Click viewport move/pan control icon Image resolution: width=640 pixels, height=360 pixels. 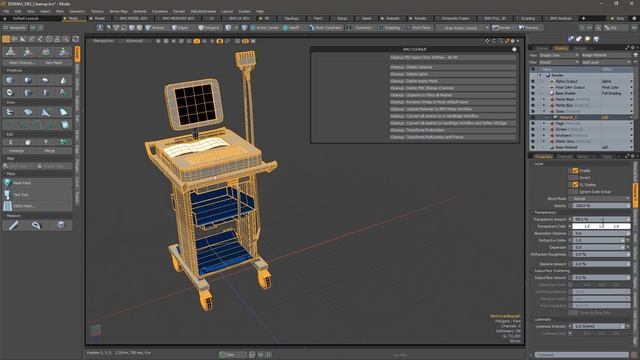(x=487, y=41)
